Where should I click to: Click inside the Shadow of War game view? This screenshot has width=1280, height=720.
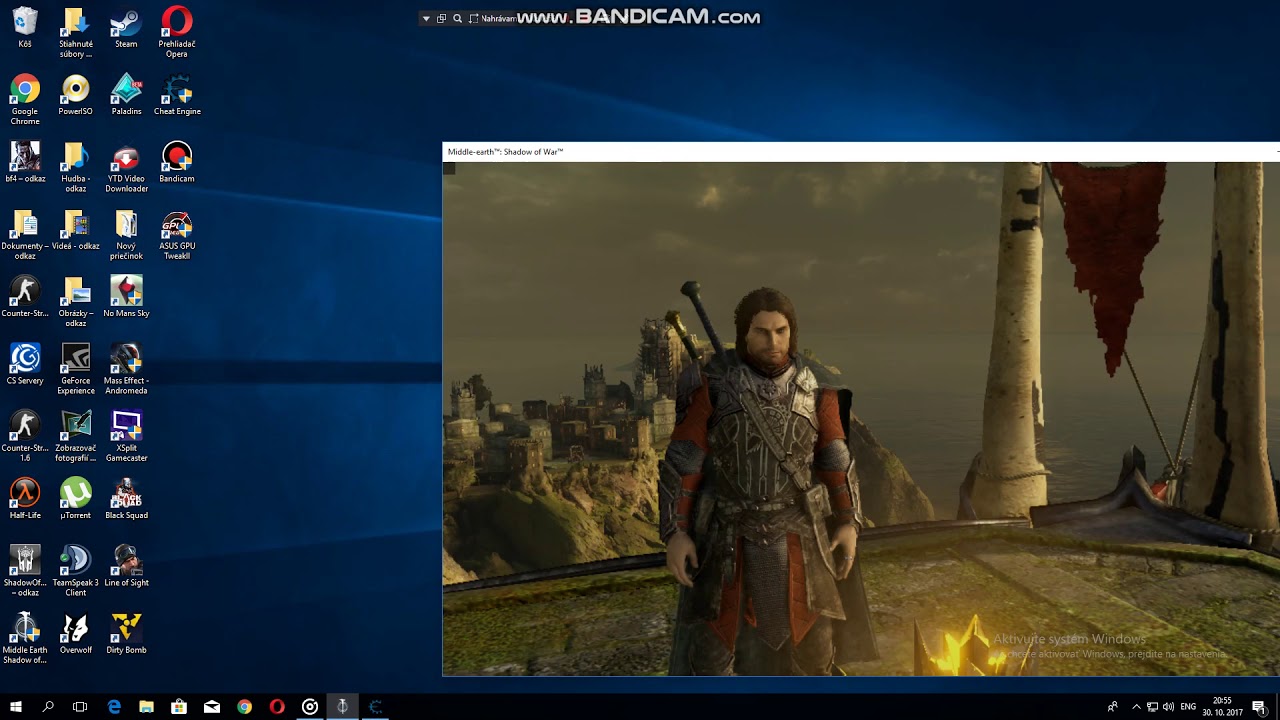click(x=861, y=419)
